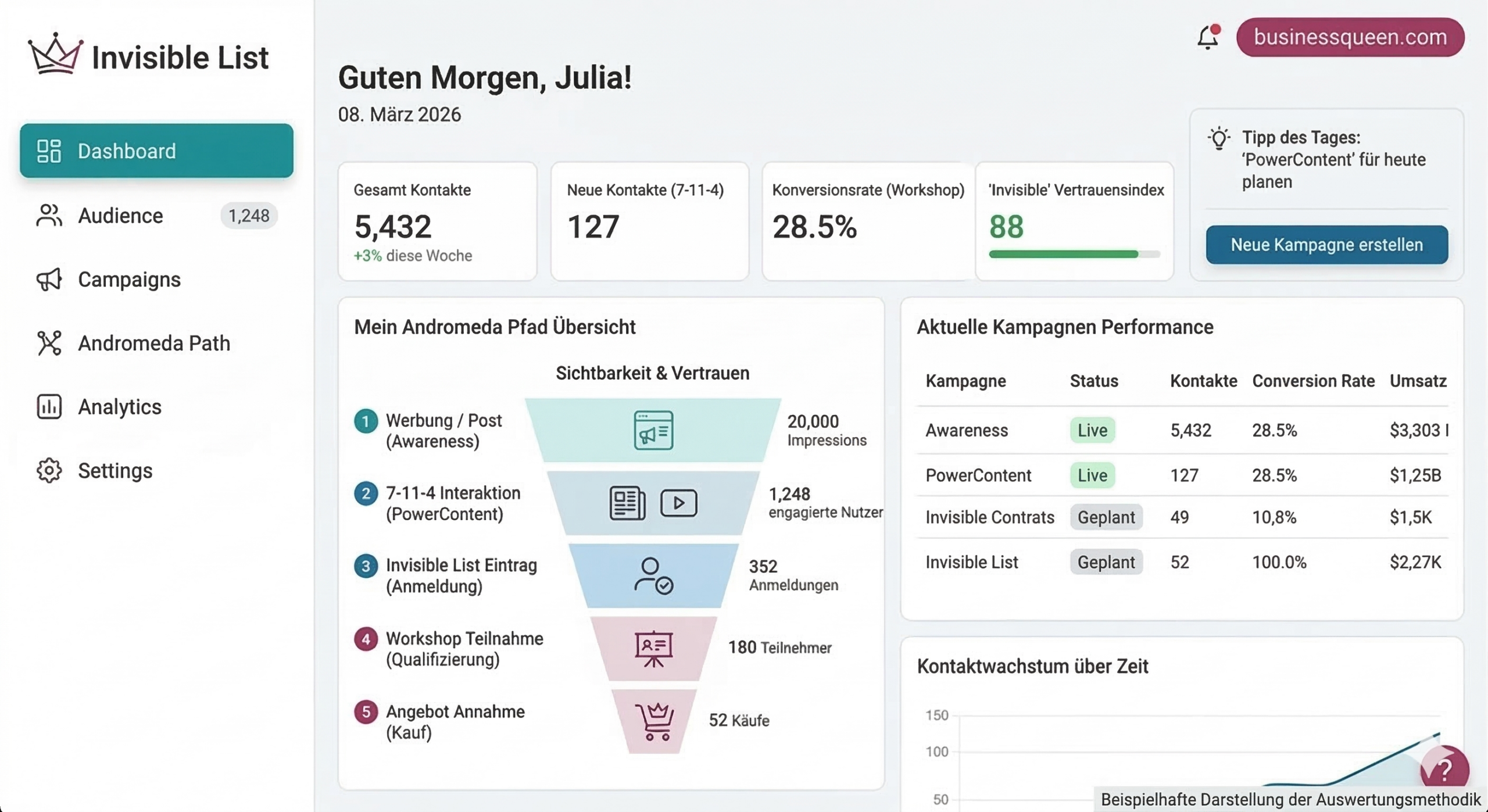Click the Live status of PowerContent
The width and height of the screenshot is (1488, 812).
pyautogui.click(x=1092, y=475)
